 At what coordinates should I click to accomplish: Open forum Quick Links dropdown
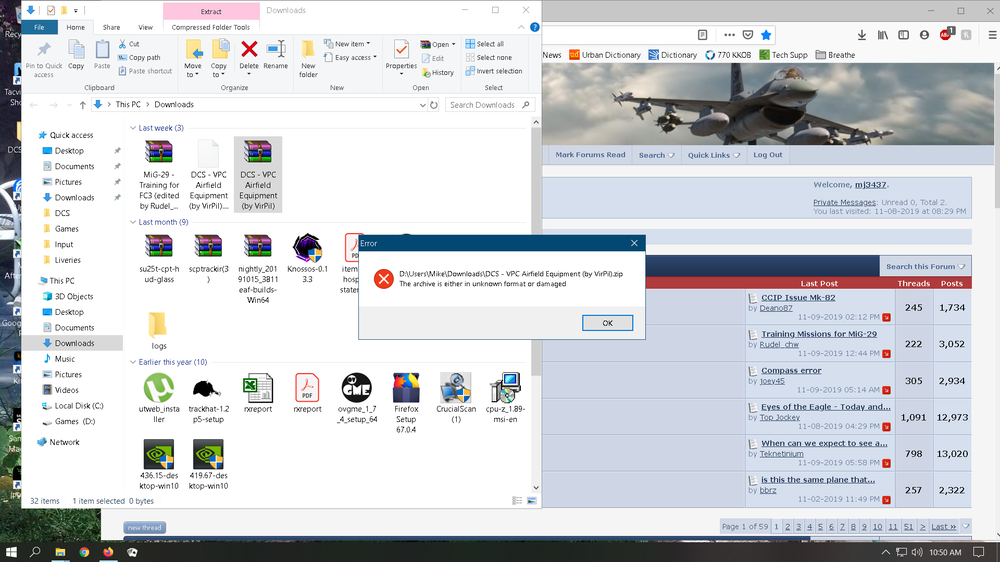pos(713,155)
